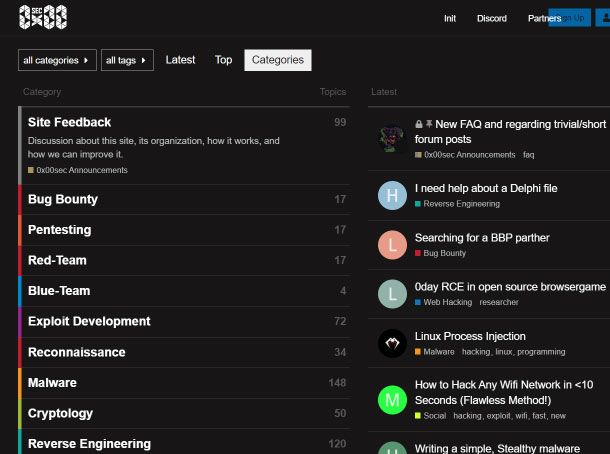Click Social badge under Wifi Network topic
Image resolution: width=610 pixels, height=454 pixels.
(x=430, y=416)
